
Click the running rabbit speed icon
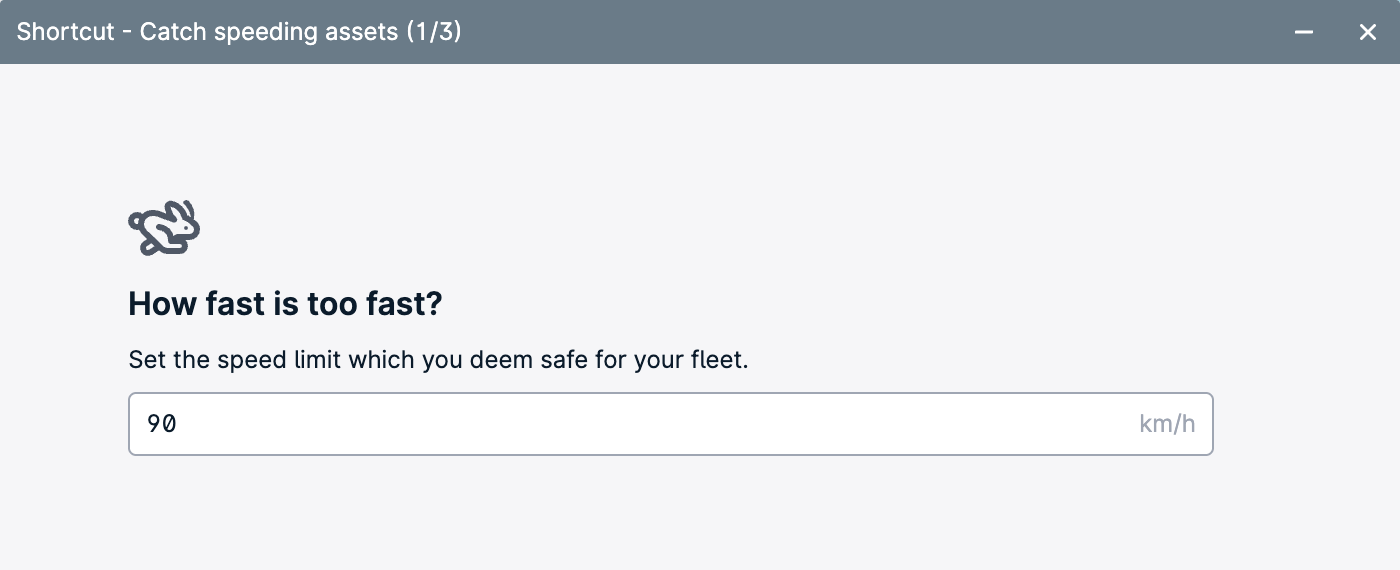[x=165, y=228]
